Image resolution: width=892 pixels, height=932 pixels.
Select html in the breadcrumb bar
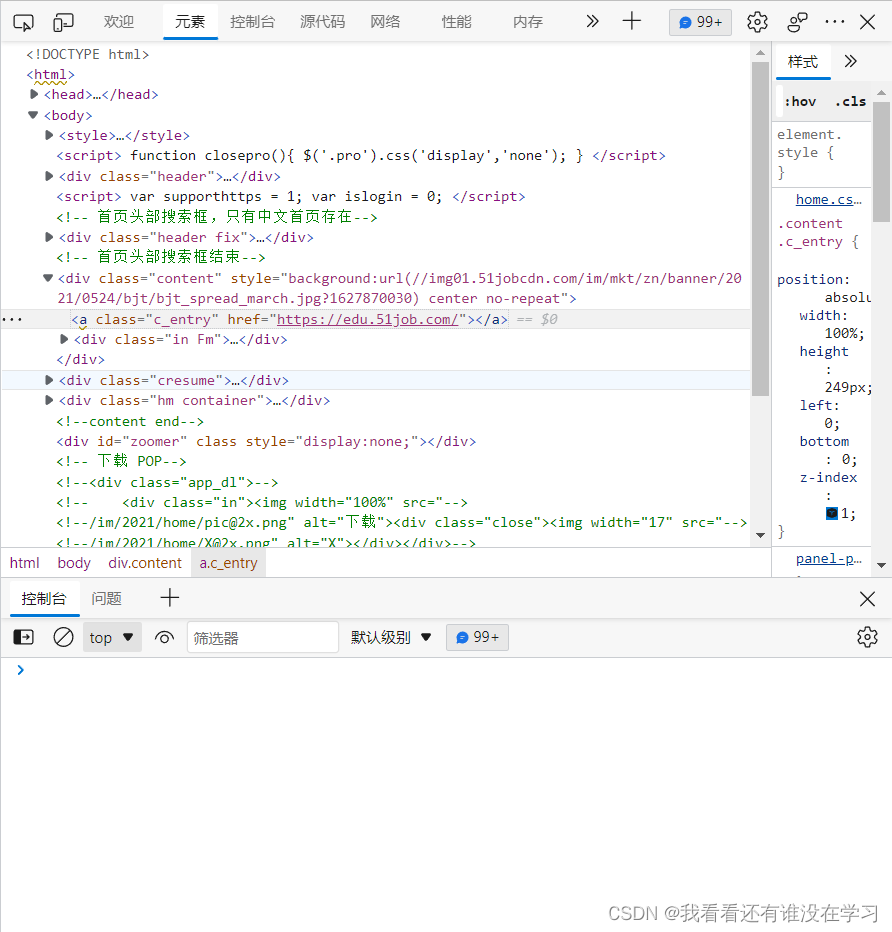(24, 563)
